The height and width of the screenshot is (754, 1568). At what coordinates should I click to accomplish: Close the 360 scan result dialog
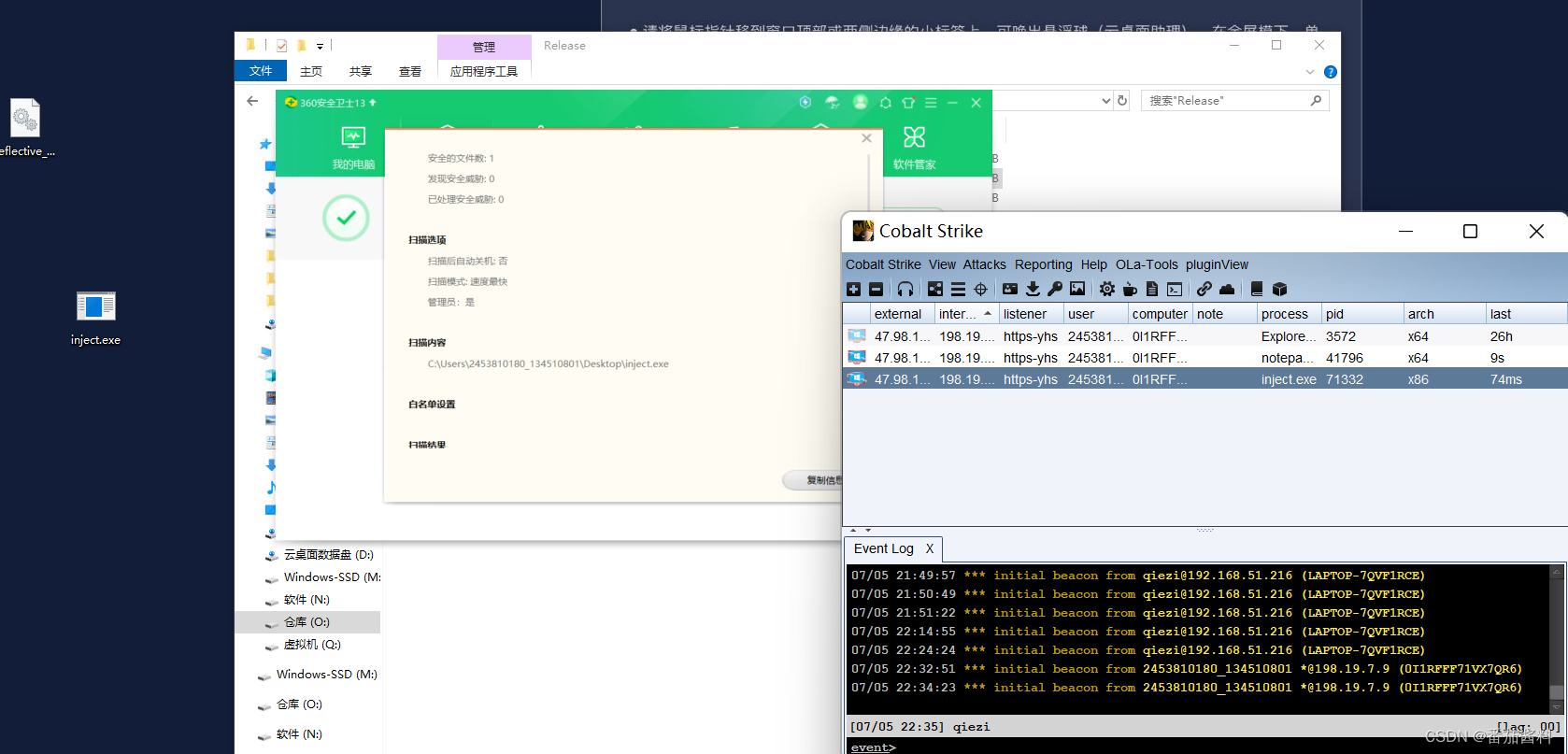[x=866, y=138]
